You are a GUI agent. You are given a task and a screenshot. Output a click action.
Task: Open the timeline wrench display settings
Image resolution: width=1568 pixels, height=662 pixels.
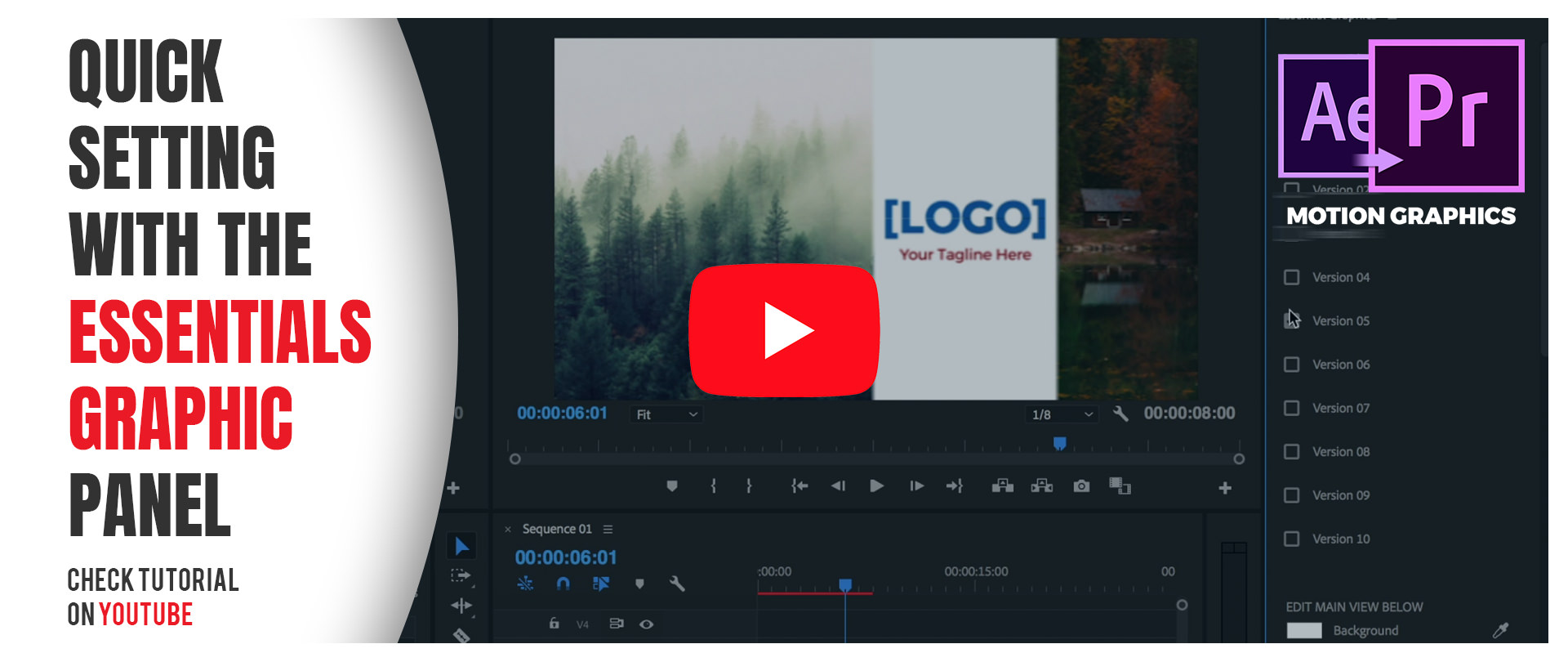pyautogui.click(x=677, y=584)
